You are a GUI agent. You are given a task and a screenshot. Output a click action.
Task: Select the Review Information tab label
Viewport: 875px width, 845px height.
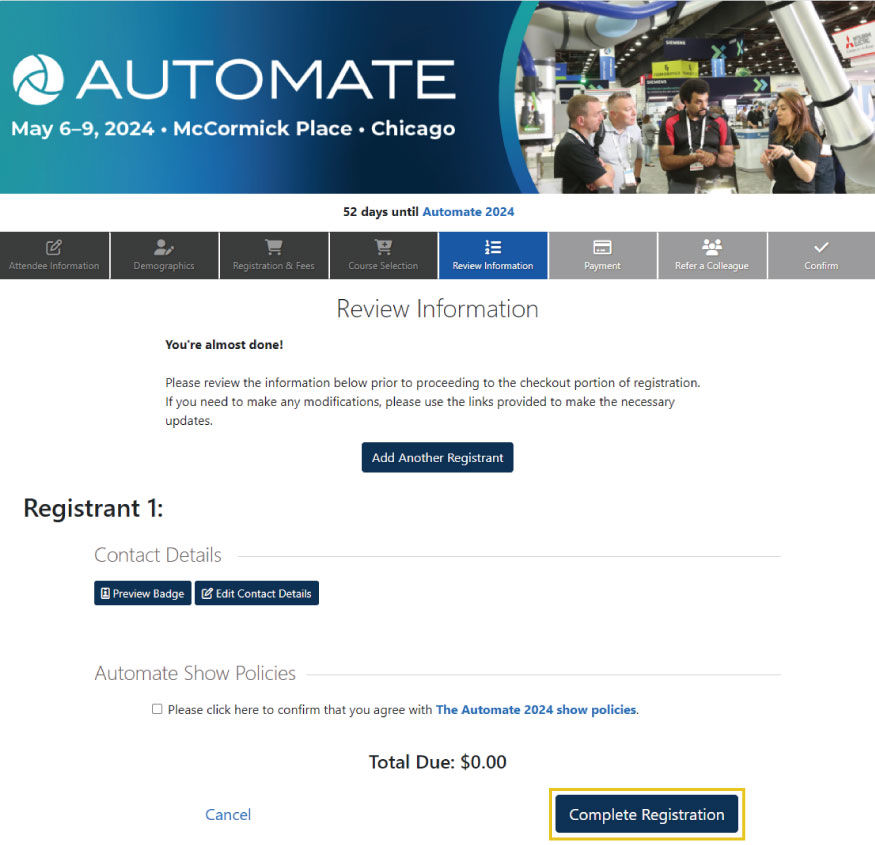[493, 266]
